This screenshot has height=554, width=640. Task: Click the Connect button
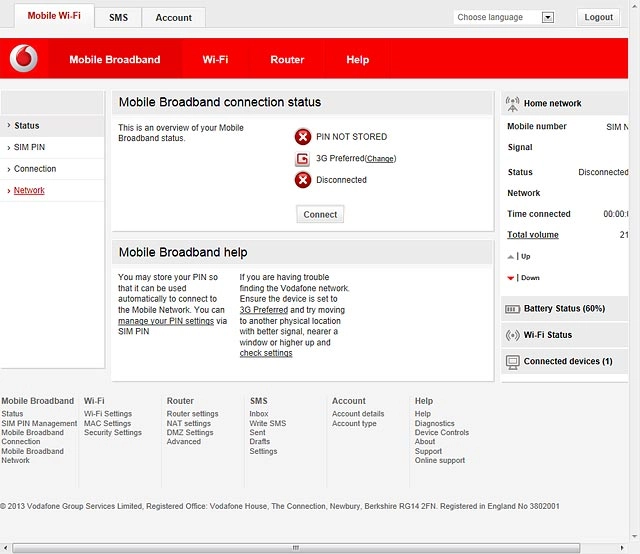tap(320, 214)
